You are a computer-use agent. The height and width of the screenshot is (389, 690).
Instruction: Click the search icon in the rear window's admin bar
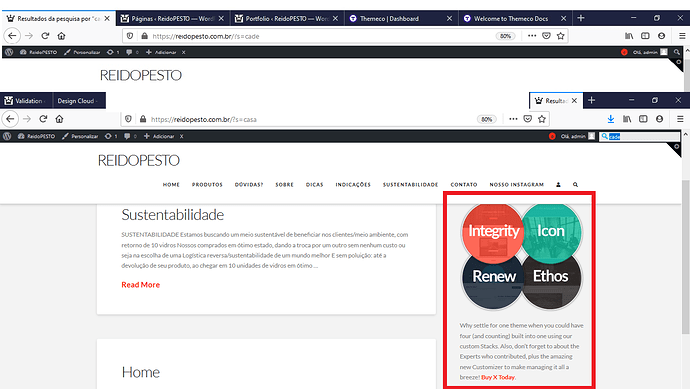676,52
